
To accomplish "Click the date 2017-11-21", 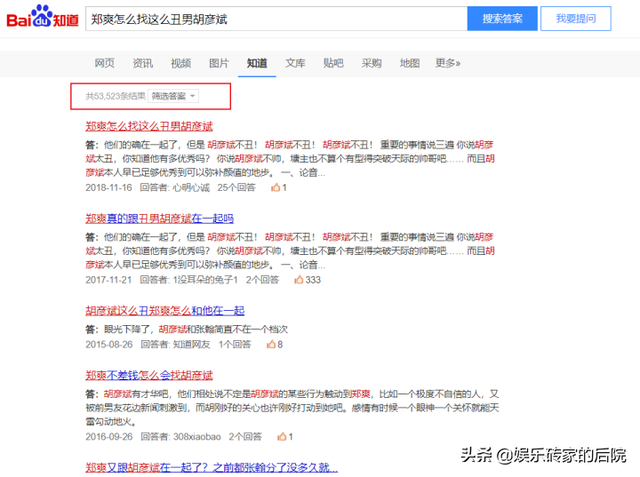I will pos(109,280).
